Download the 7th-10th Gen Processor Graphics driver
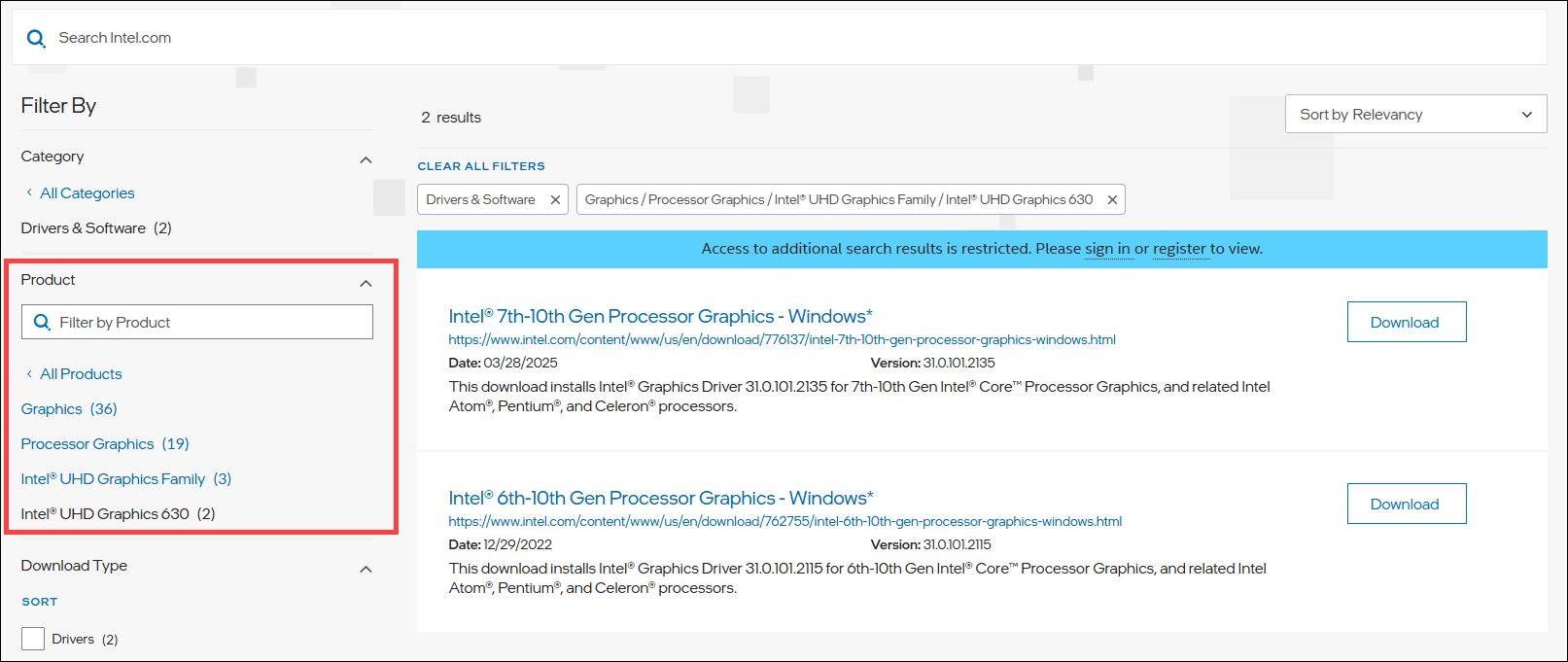This screenshot has width=1568, height=662. coord(1406,323)
